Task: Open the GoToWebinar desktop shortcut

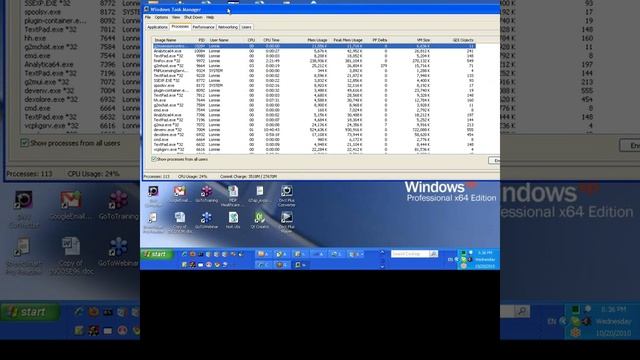Action: (x=206, y=220)
